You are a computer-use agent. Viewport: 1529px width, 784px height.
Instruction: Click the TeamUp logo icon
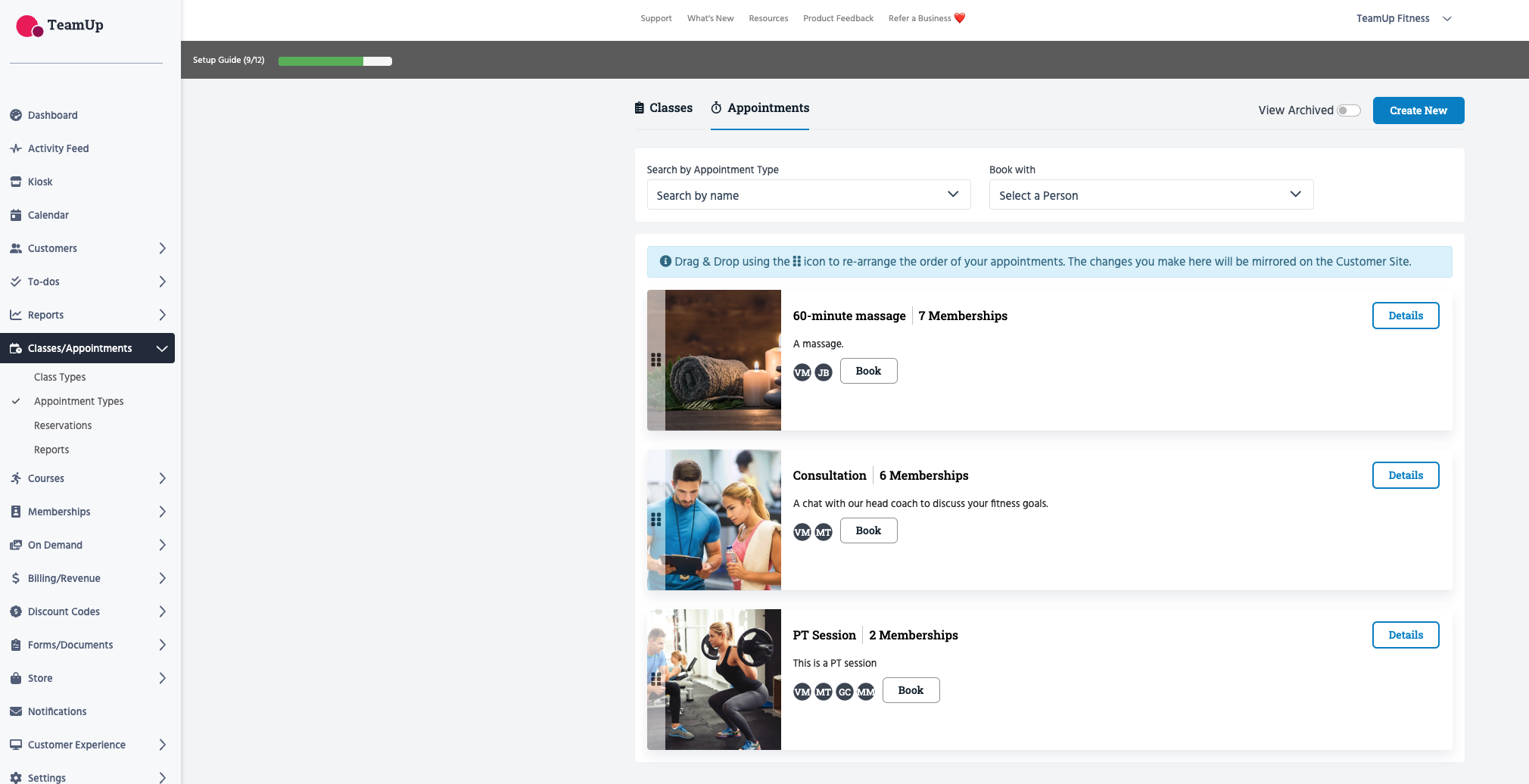[x=30, y=26]
